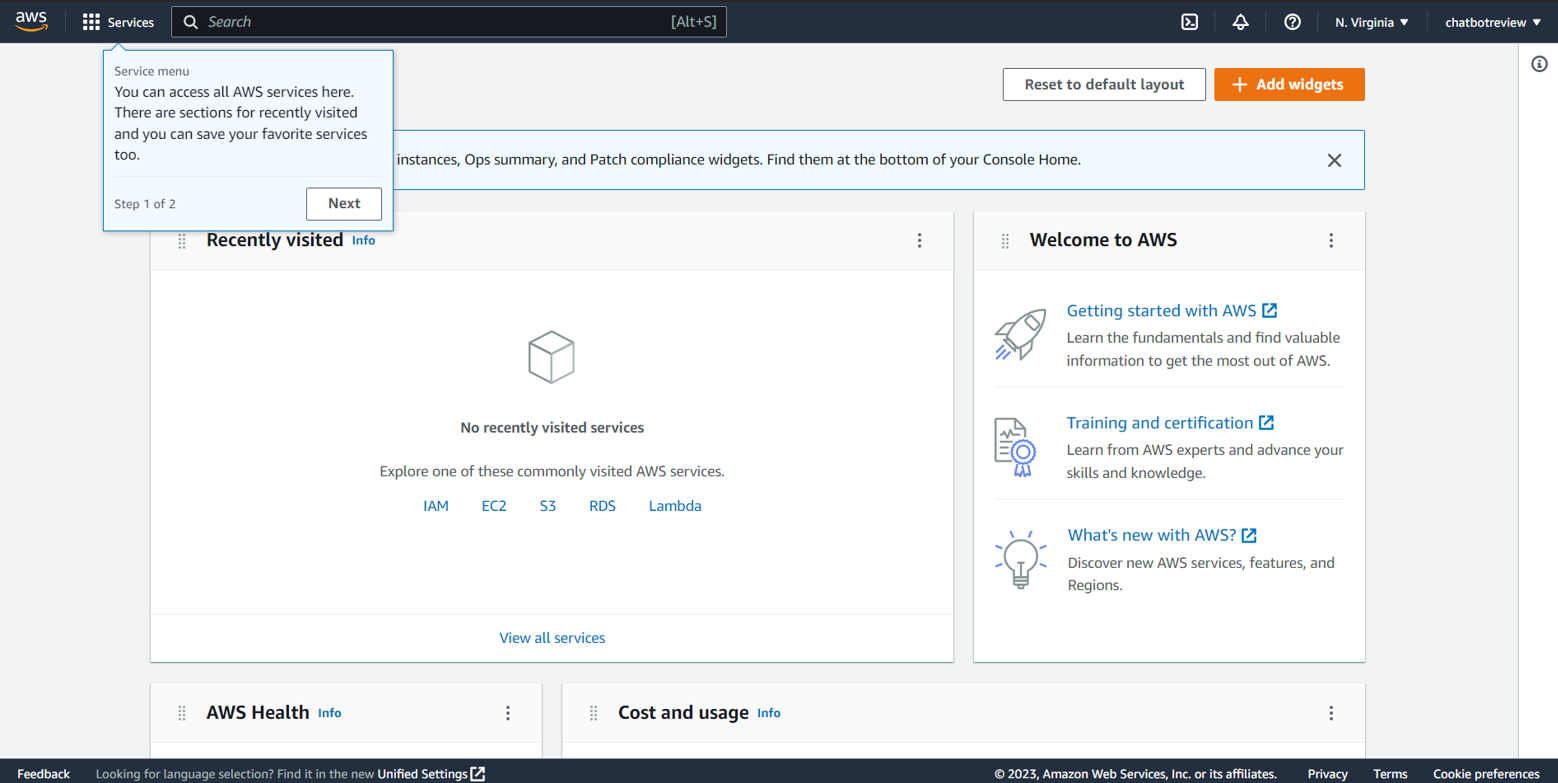Screen dimensions: 1558x783
Task: Open the info panel icon on right edge
Action: coord(1539,64)
